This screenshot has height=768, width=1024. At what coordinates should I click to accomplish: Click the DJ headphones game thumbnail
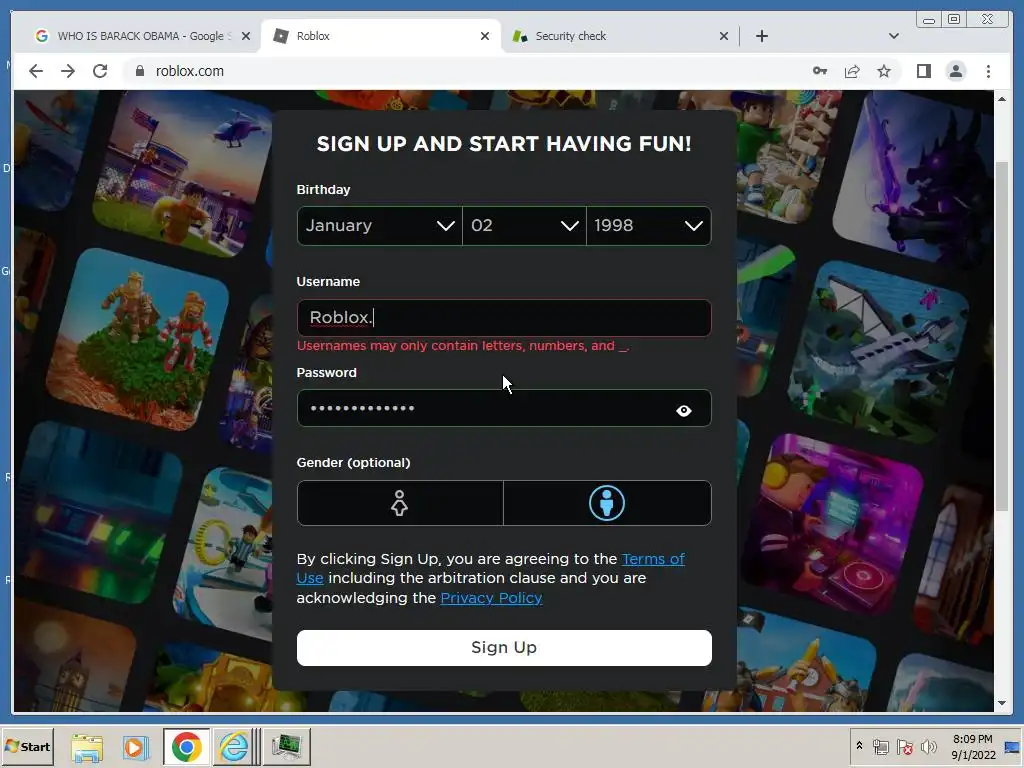tap(833, 524)
